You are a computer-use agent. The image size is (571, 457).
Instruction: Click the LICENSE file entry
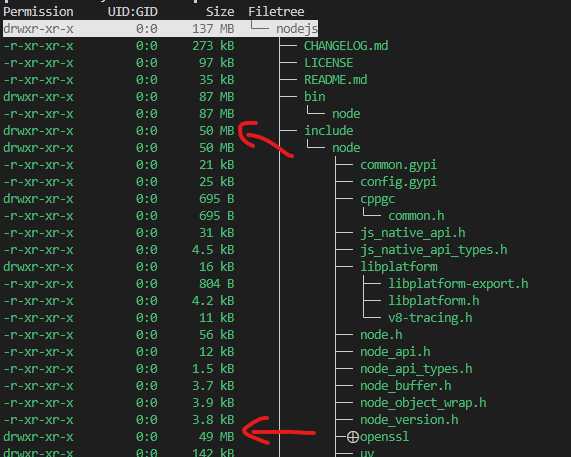click(328, 63)
